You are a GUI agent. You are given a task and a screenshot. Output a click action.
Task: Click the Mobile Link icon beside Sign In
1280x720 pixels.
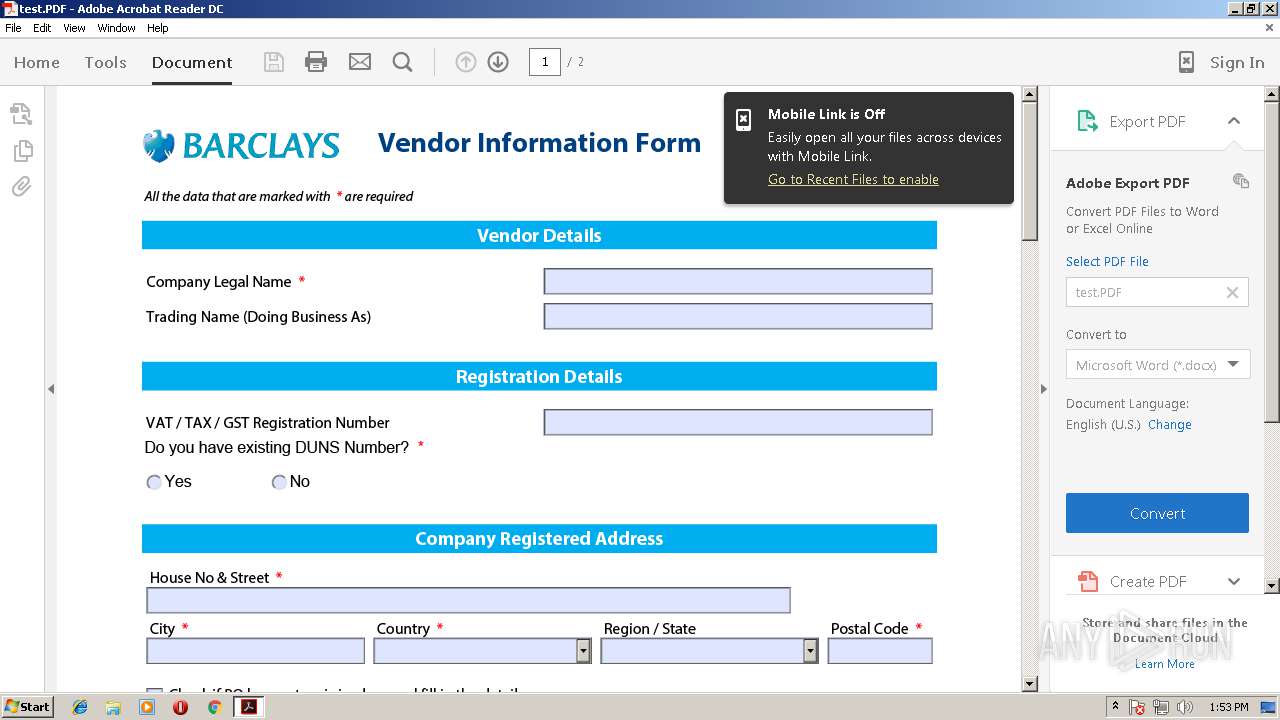(x=1186, y=62)
